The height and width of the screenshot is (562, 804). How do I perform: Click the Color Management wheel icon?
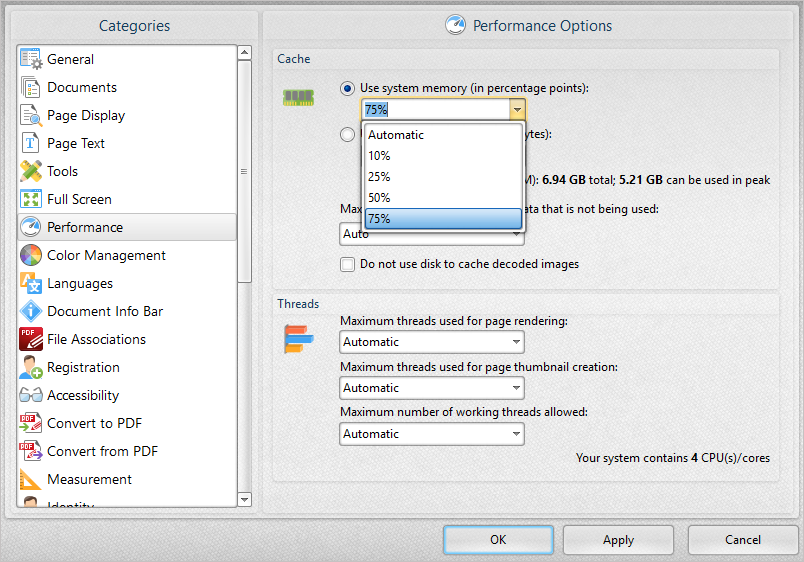click(30, 255)
